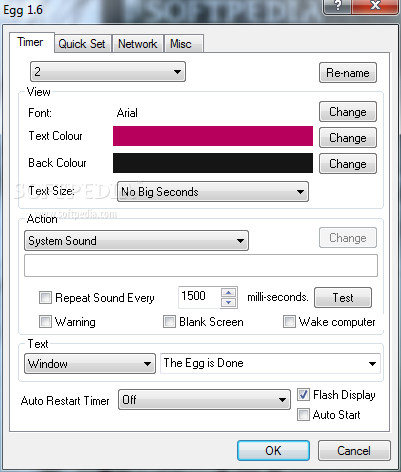Image resolution: width=401 pixels, height=472 pixels.
Task: Expand the Auto Restart Timer dropdown
Action: coord(204,399)
